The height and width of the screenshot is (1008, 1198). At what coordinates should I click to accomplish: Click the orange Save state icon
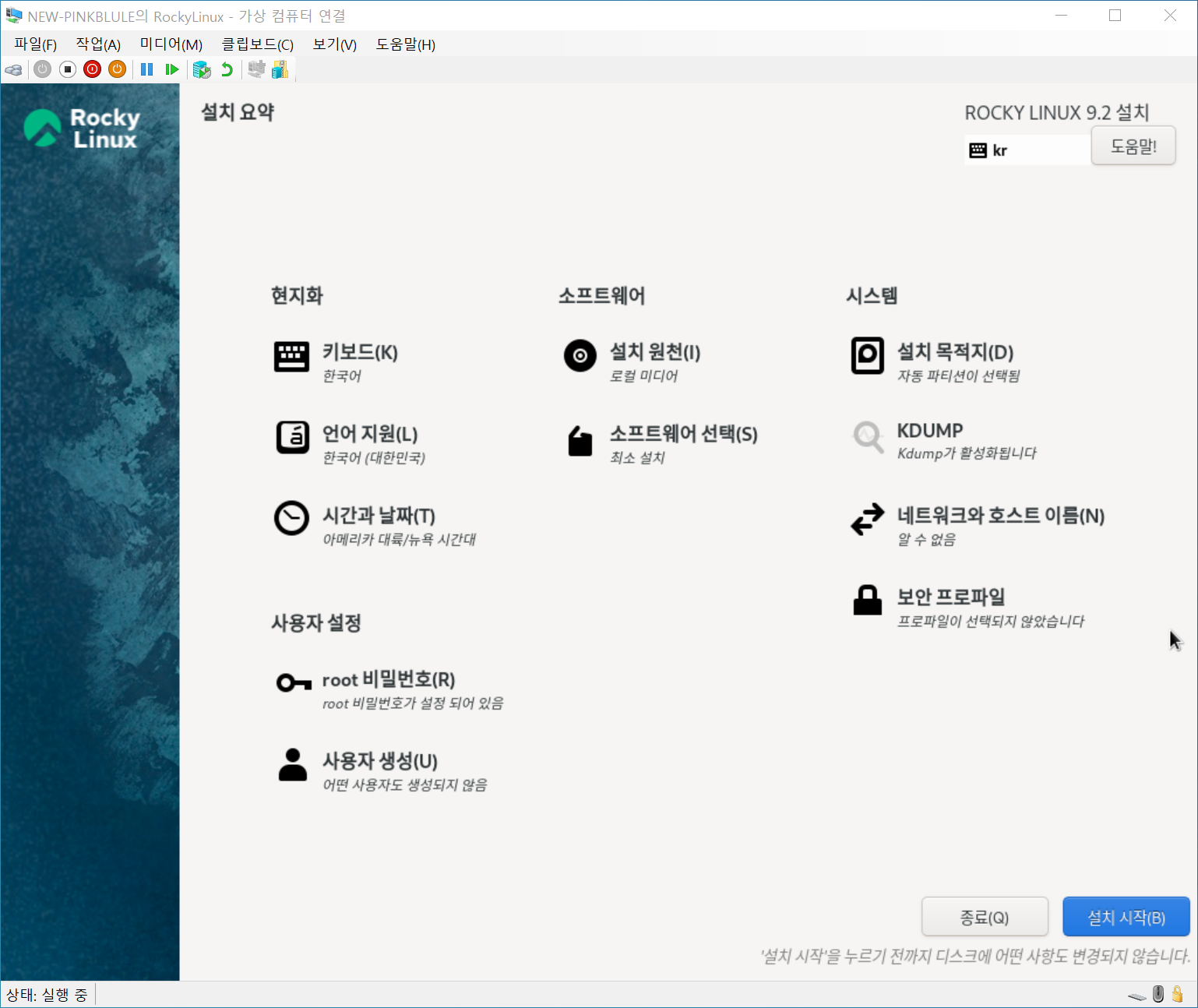point(117,69)
